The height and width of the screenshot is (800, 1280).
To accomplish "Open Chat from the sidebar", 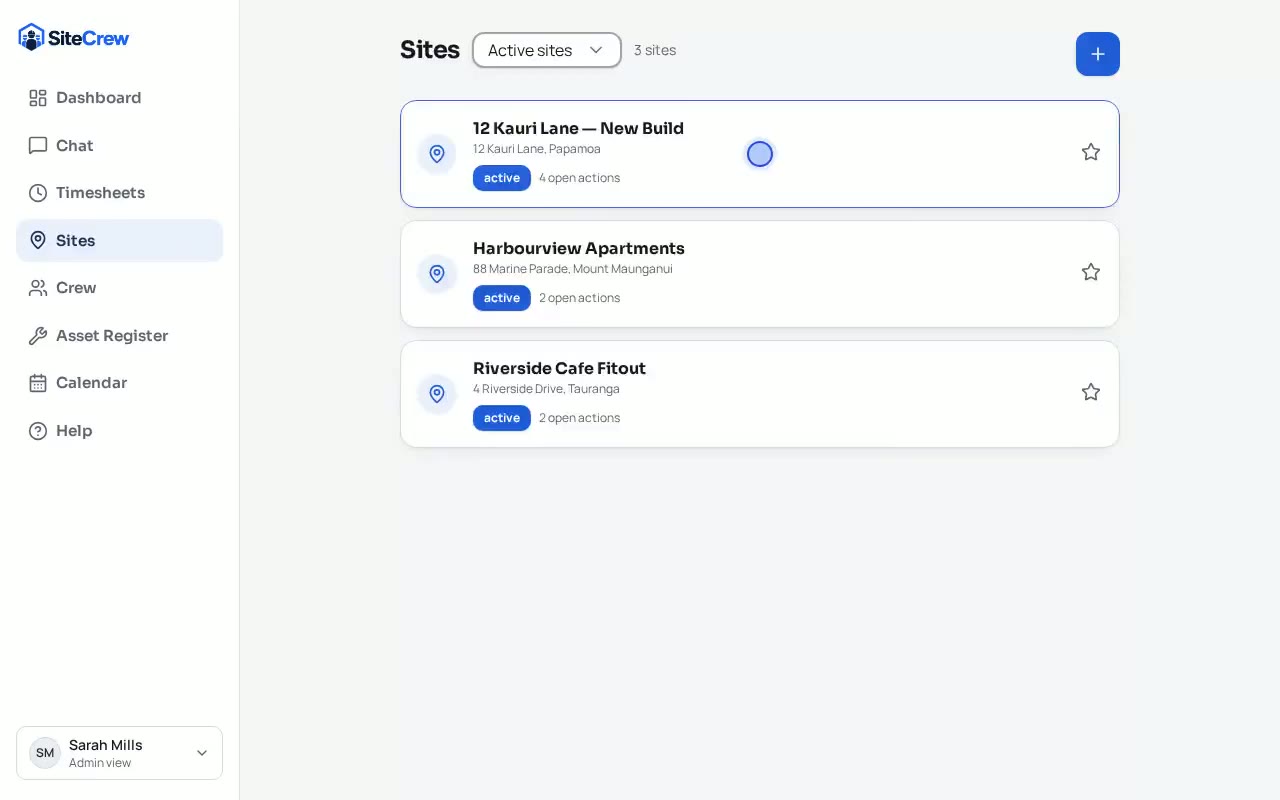I will click(x=119, y=146).
